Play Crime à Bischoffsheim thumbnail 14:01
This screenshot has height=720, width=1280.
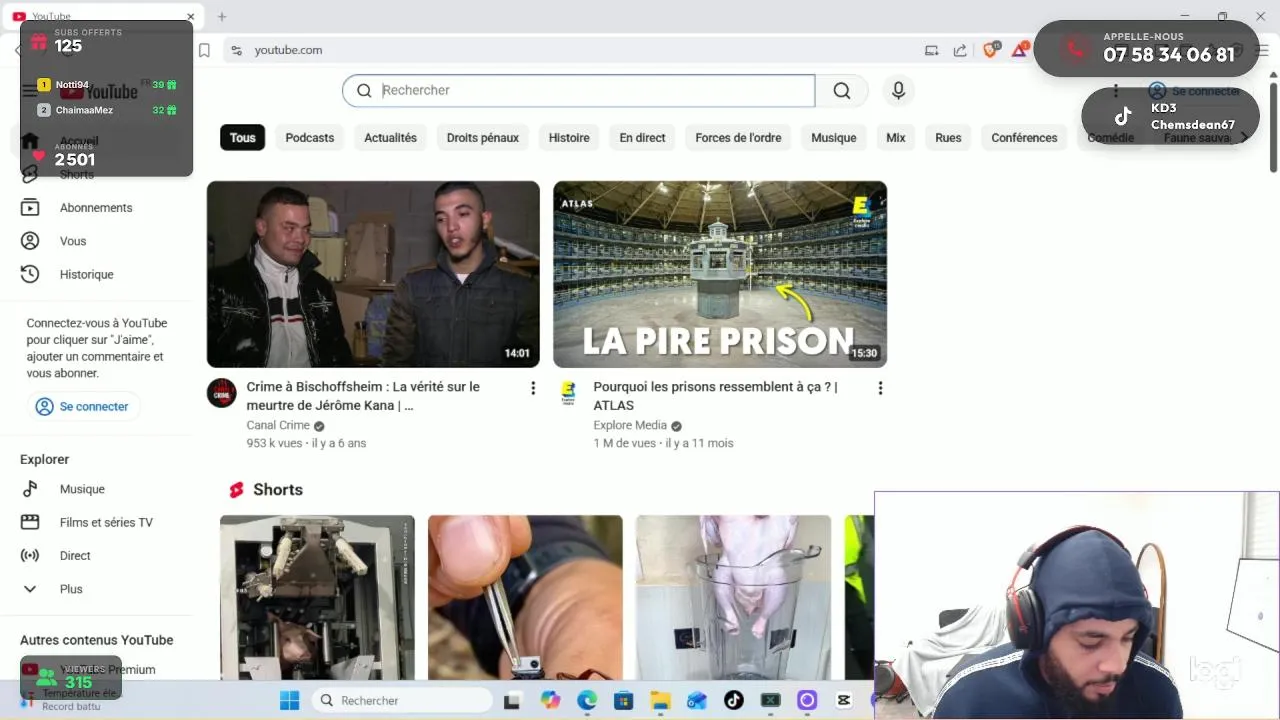pyautogui.click(x=373, y=274)
